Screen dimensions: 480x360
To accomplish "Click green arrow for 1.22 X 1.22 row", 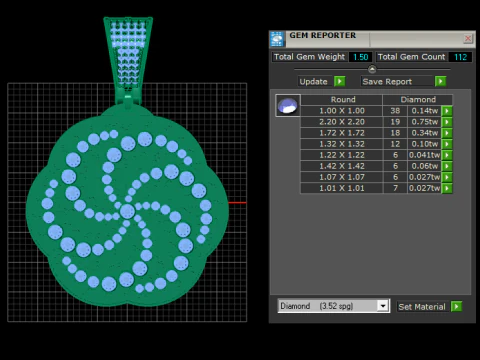I will click(x=447, y=155).
